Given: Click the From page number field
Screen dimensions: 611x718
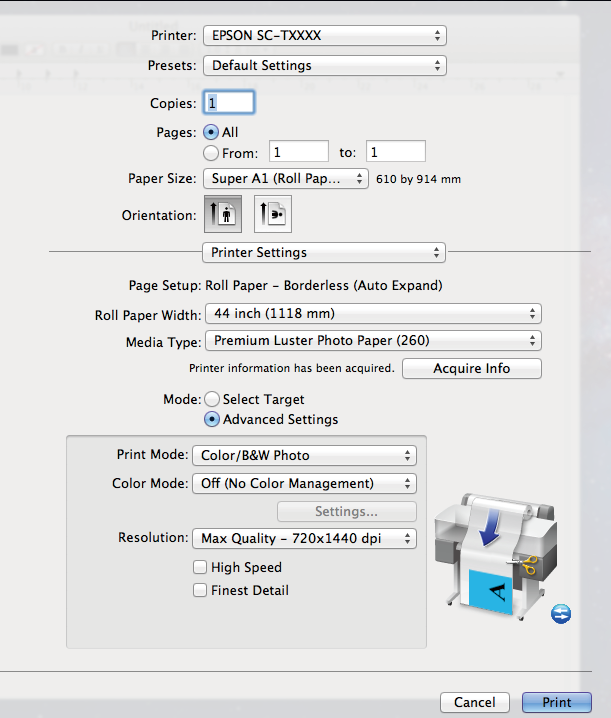Looking at the screenshot, I should 299,152.
